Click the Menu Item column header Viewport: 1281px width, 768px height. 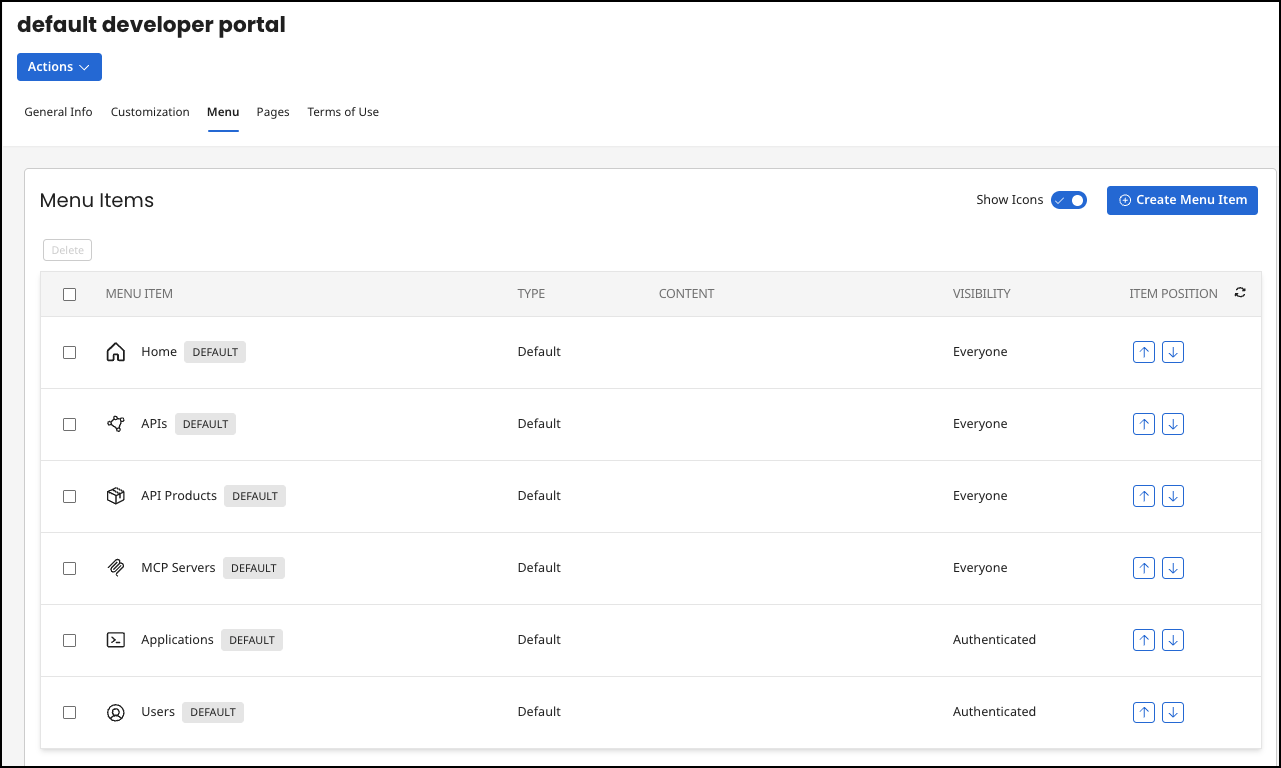(x=139, y=294)
